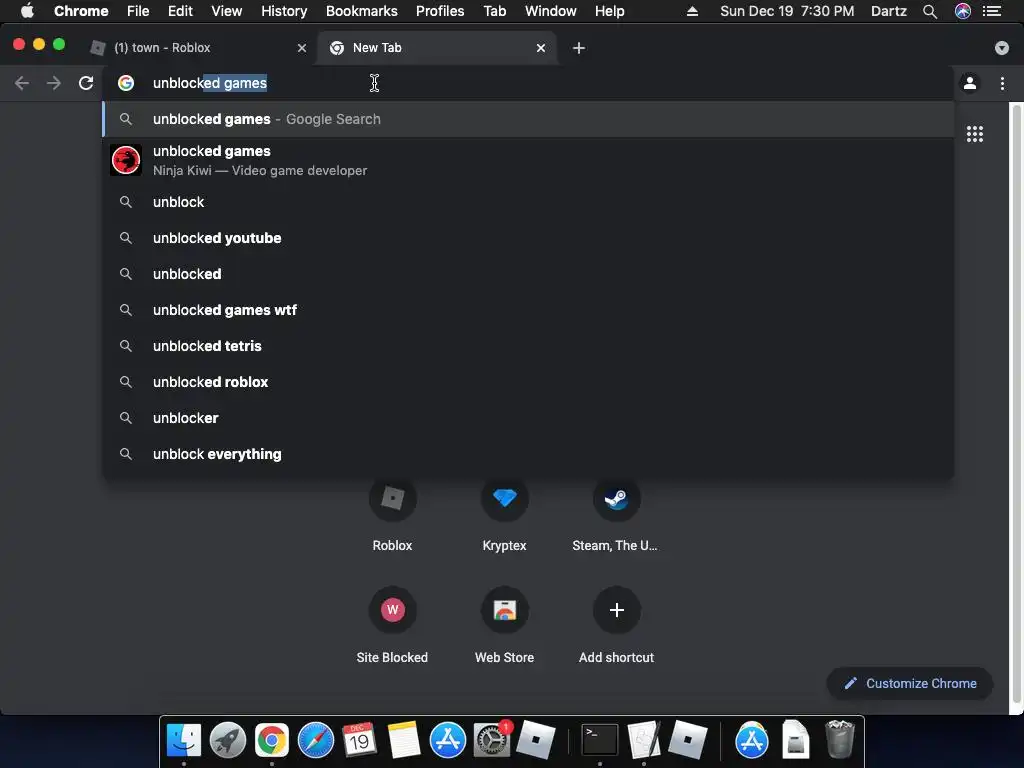
Task: Open Chrome from the dock
Action: point(272,740)
